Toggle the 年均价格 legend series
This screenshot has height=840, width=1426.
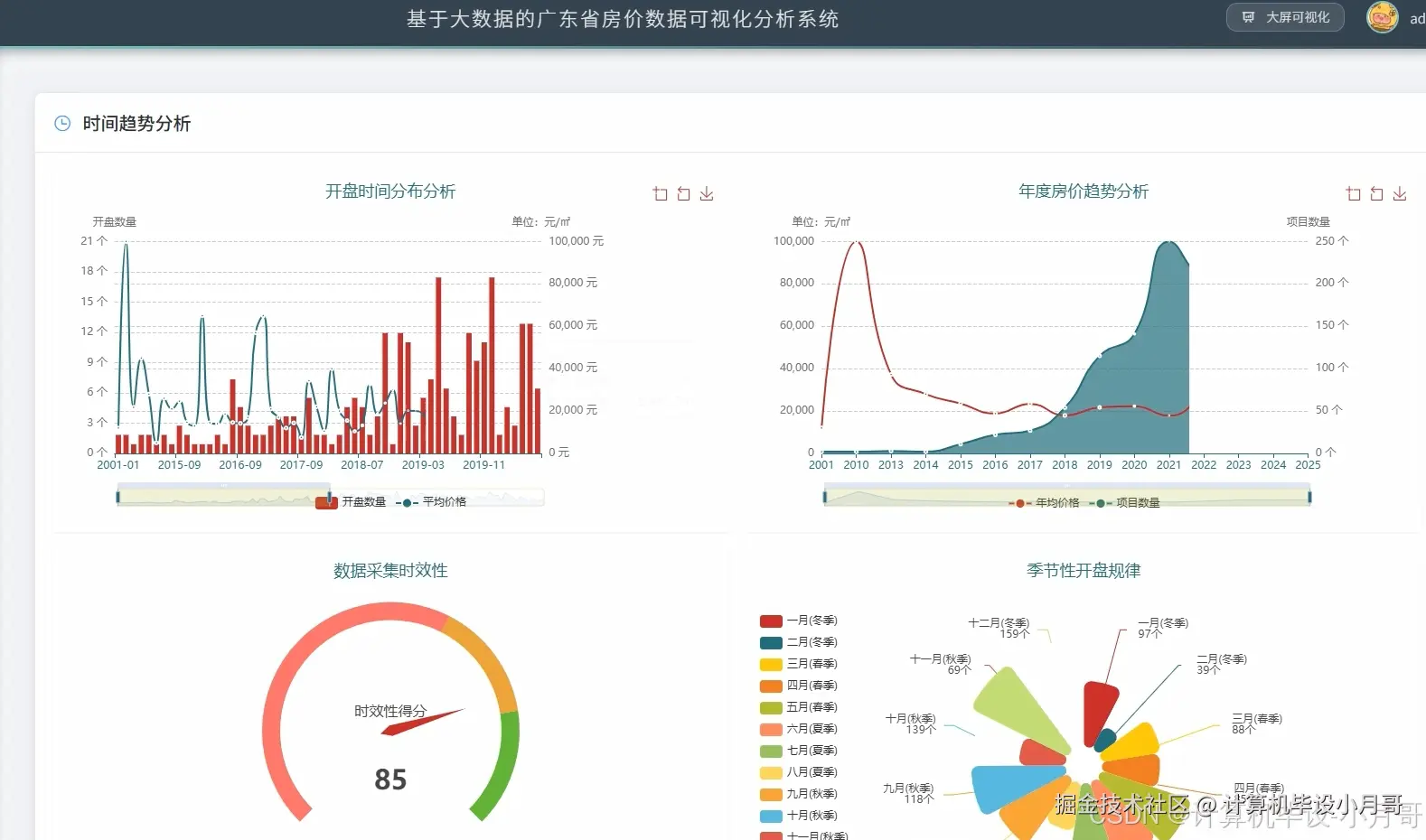point(1045,503)
